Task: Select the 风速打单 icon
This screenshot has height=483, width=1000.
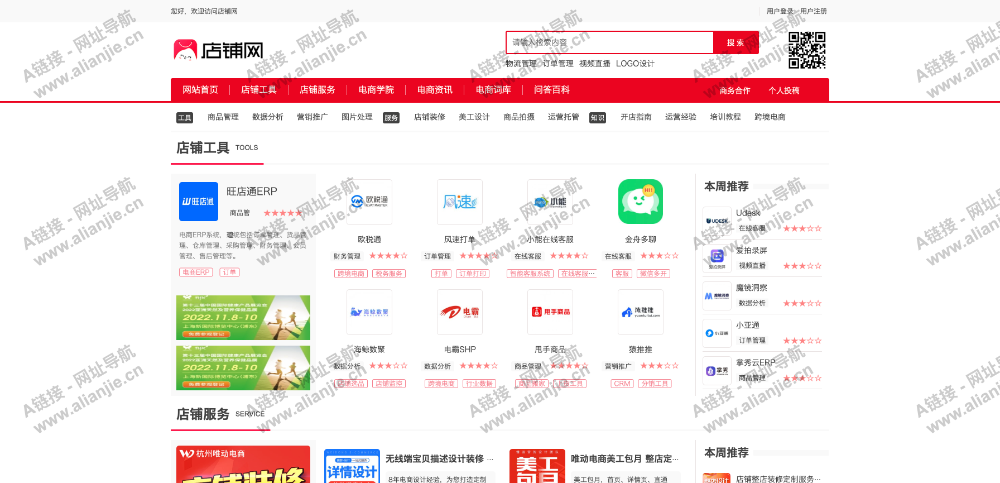Action: (459, 202)
